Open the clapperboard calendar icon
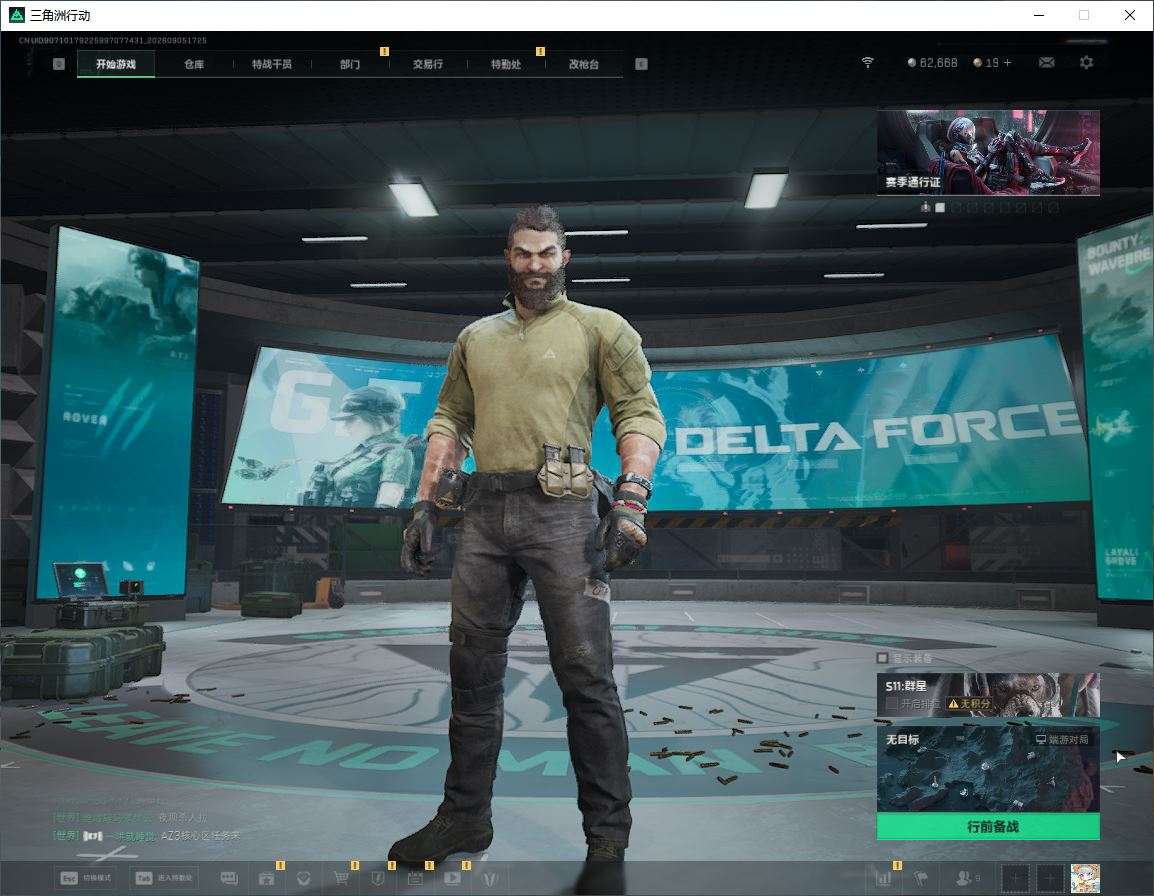Viewport: 1154px width, 896px height. (415, 878)
